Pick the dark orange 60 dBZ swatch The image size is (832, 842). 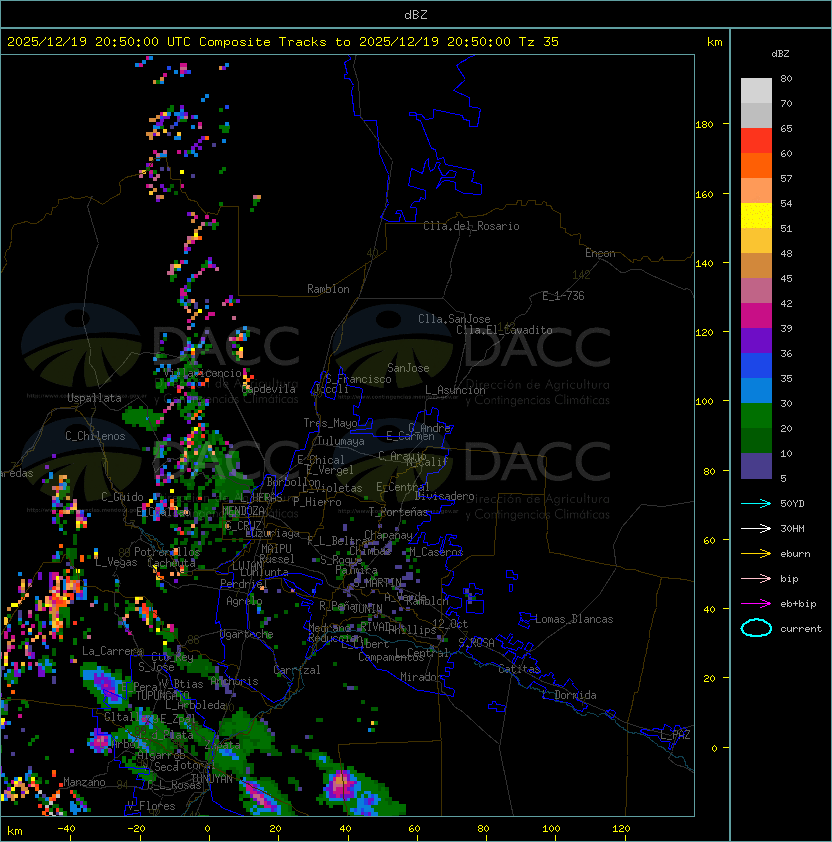point(756,165)
